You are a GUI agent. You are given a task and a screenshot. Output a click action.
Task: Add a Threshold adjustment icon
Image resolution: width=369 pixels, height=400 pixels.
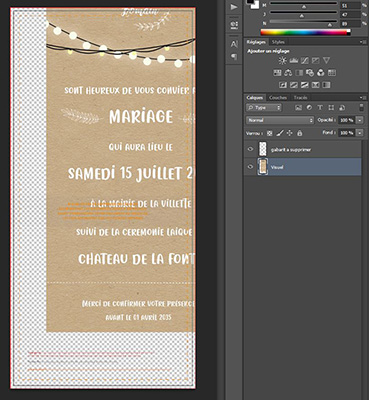[x=305, y=85]
